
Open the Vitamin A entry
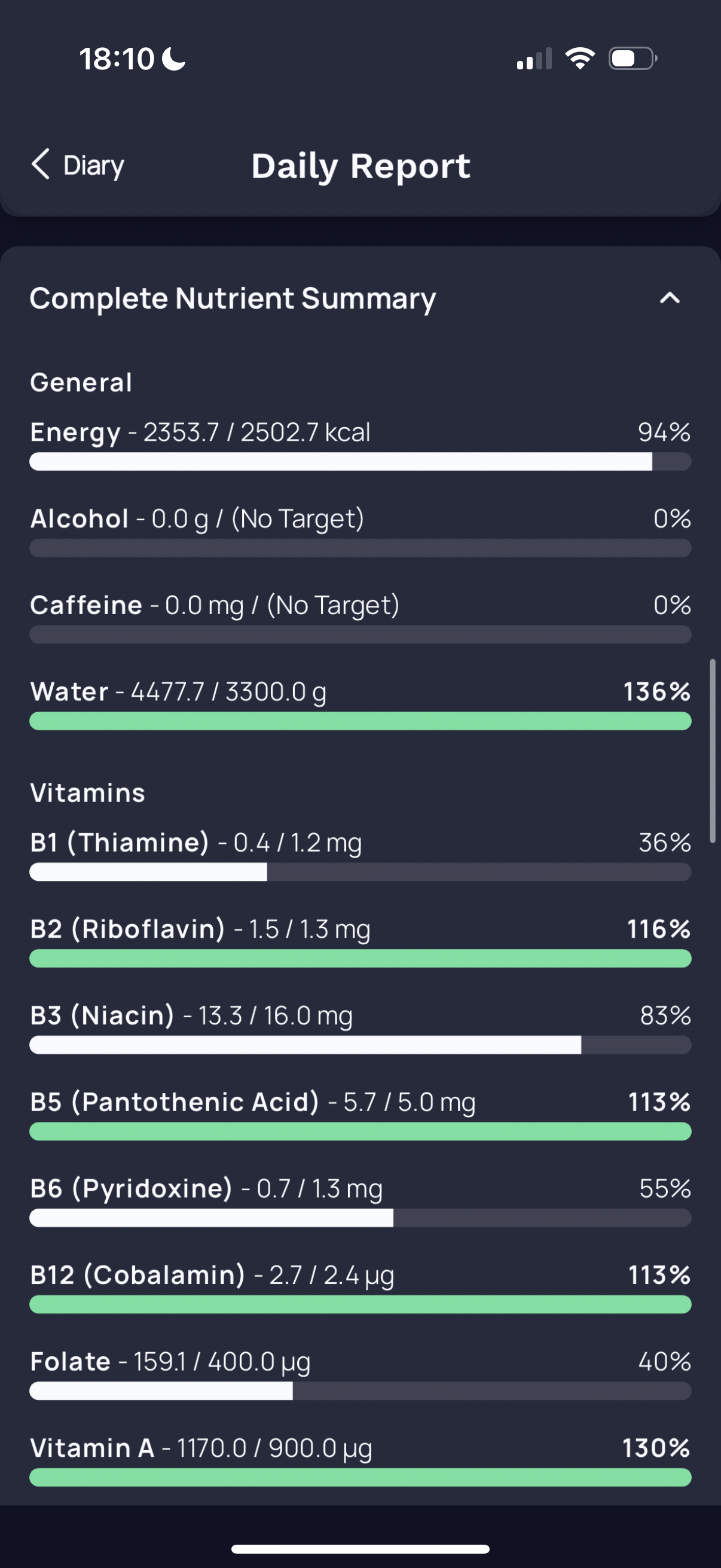point(360,1460)
